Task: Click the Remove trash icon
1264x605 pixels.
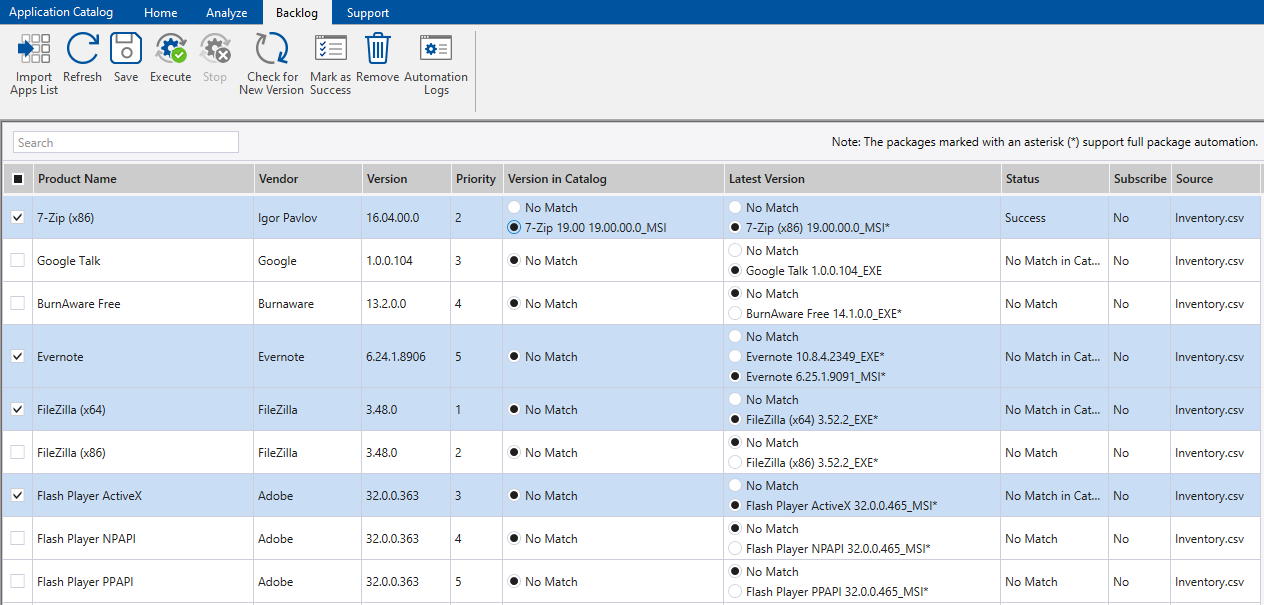Action: (377, 49)
